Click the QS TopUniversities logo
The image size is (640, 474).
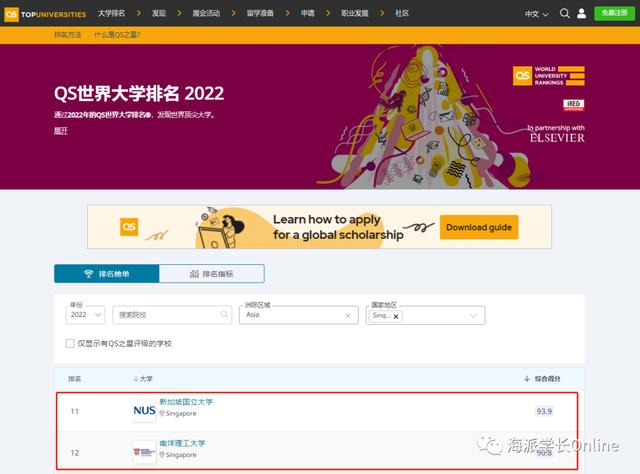coord(45,14)
